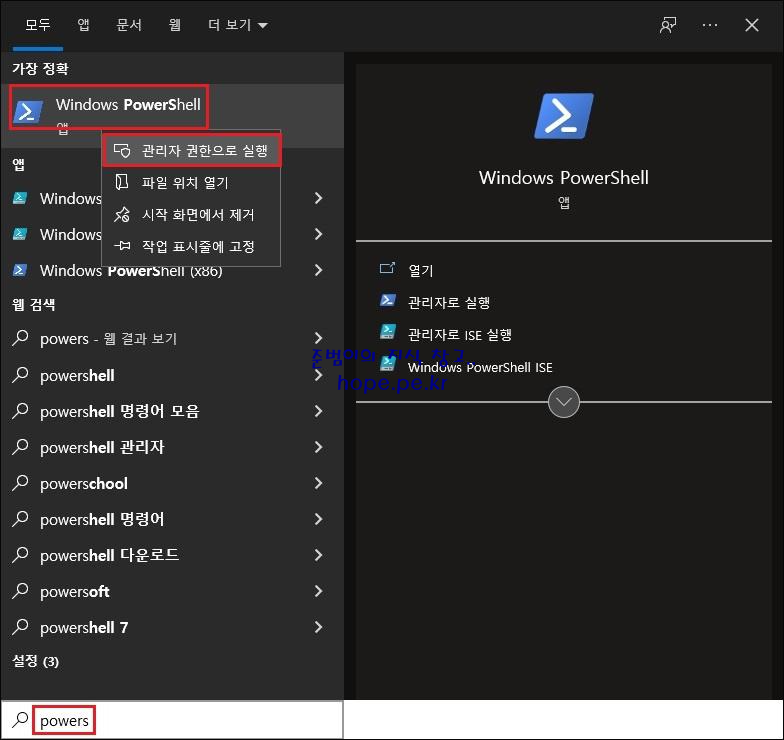Click the feedback person icon
The image size is (784, 740).
pos(668,25)
